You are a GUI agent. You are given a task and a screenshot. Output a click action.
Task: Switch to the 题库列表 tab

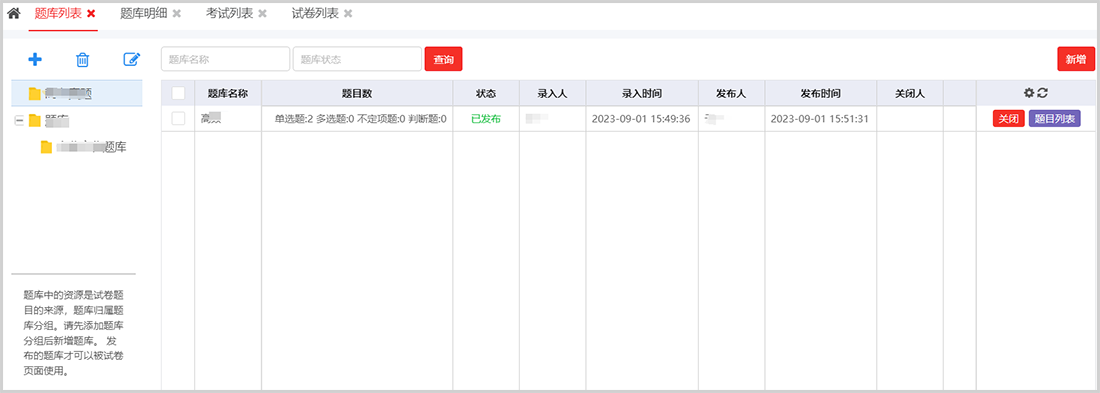pyautogui.click(x=58, y=13)
